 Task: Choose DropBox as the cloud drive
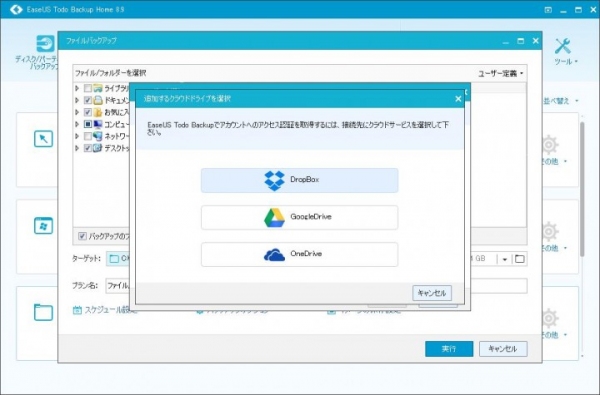pyautogui.click(x=299, y=180)
